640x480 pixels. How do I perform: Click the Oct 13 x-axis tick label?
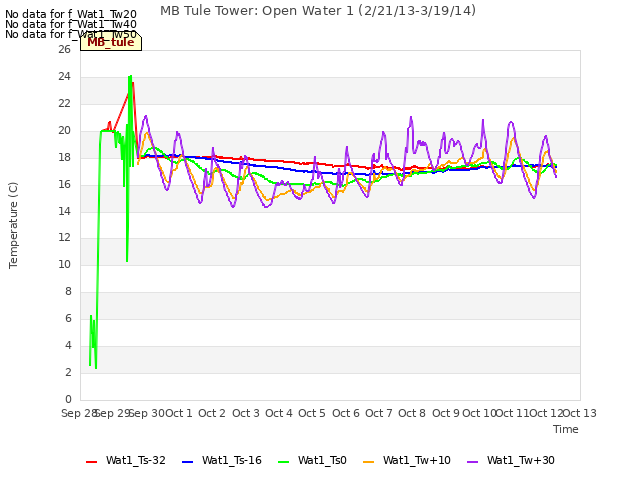(580, 413)
